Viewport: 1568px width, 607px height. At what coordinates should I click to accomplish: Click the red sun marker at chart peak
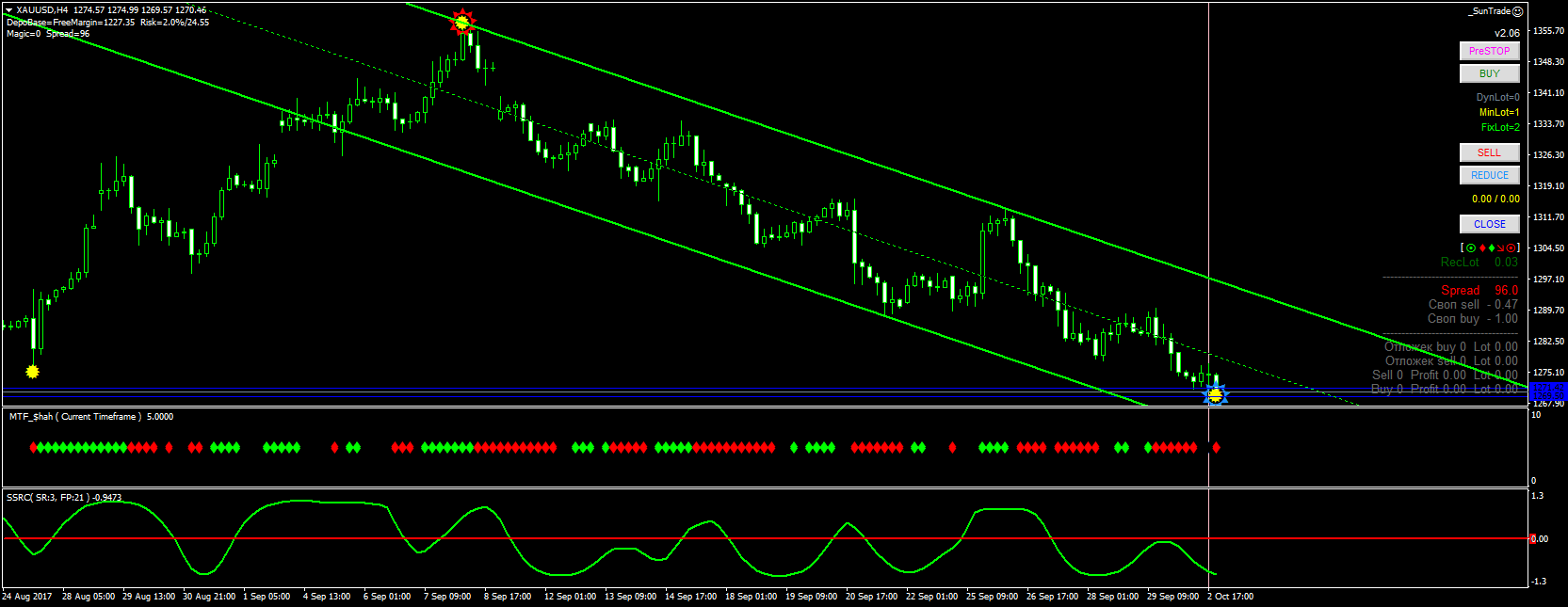pyautogui.click(x=462, y=22)
